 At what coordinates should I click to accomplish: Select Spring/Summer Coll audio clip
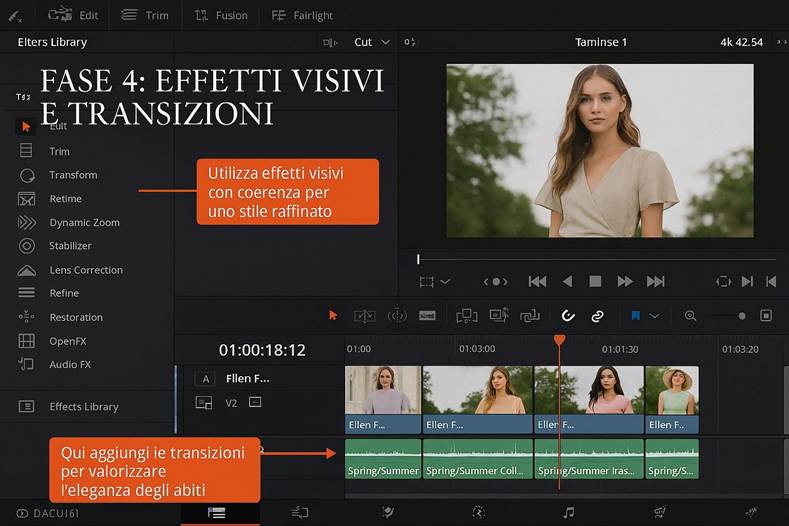478,459
